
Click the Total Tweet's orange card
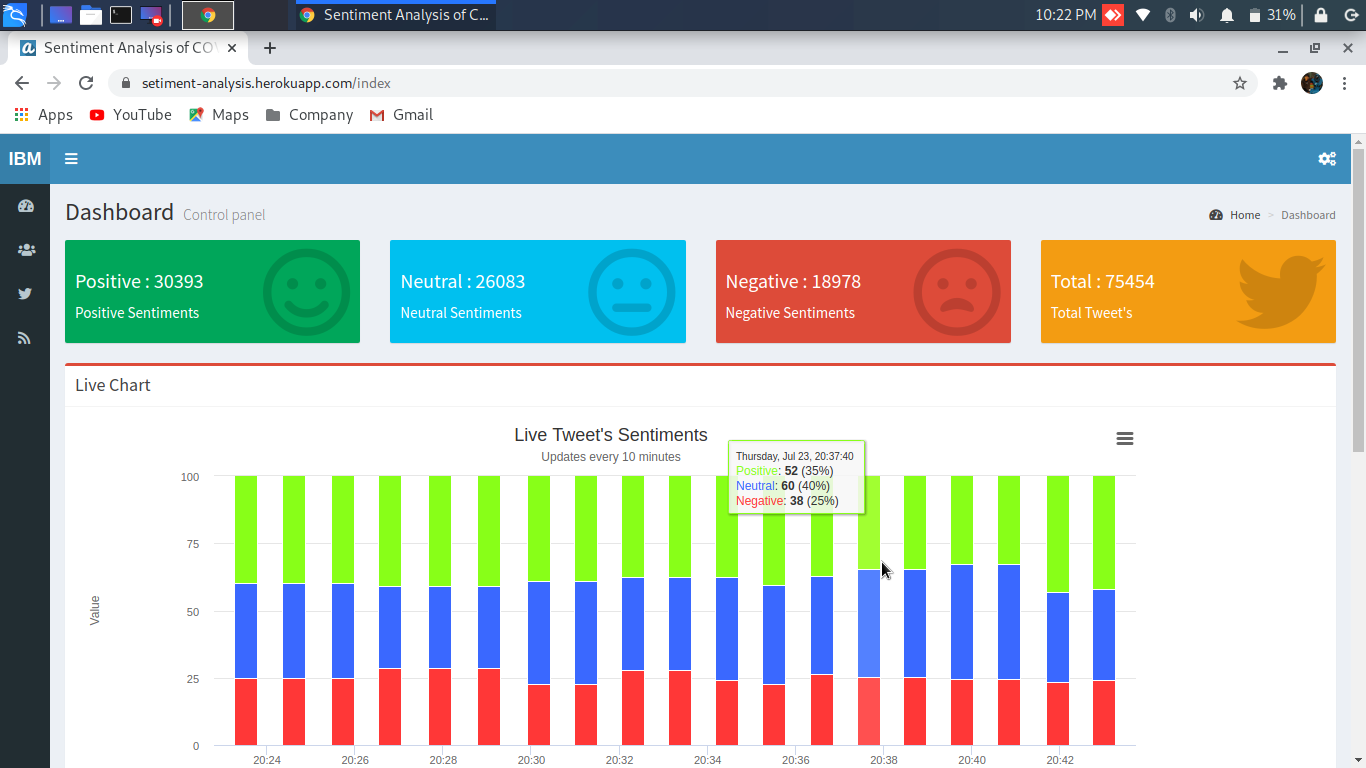(x=1188, y=291)
